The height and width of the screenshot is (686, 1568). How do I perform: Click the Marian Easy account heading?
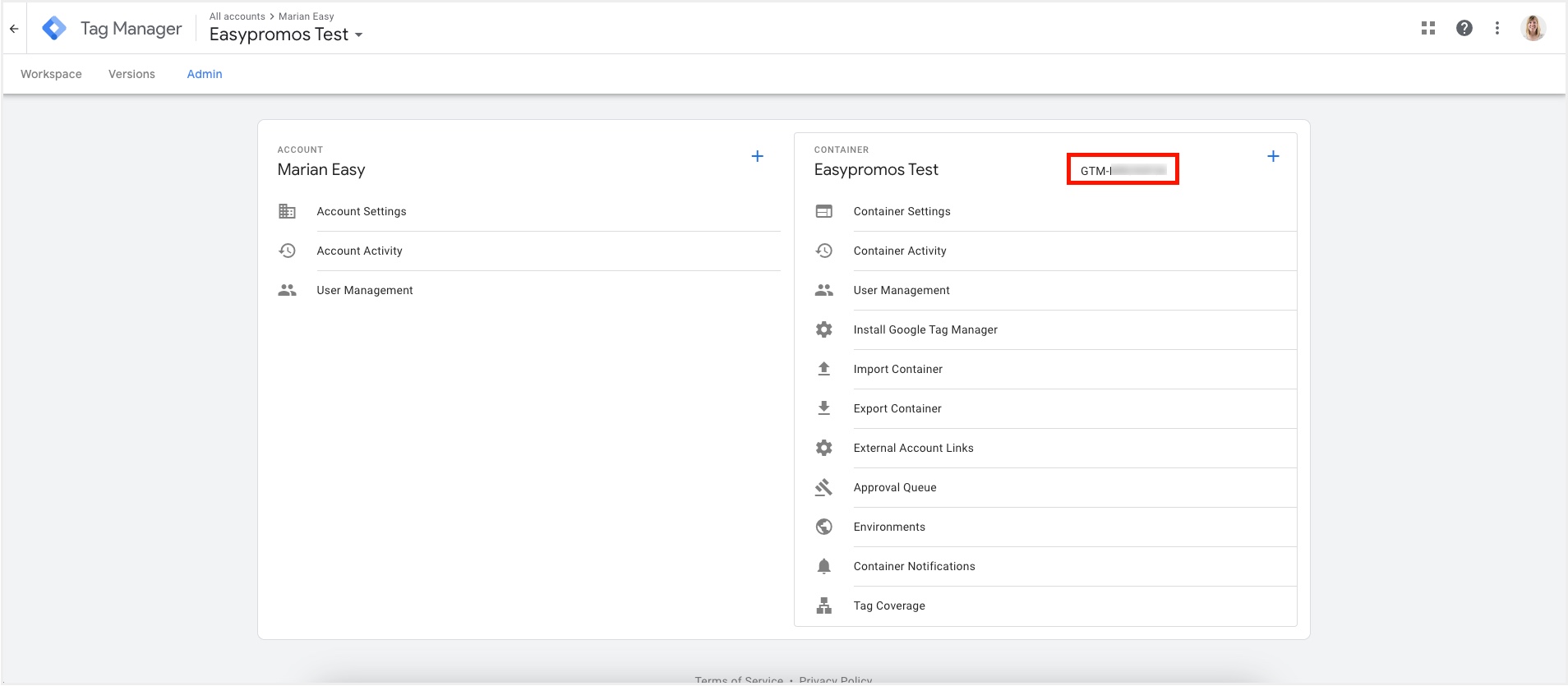point(321,169)
